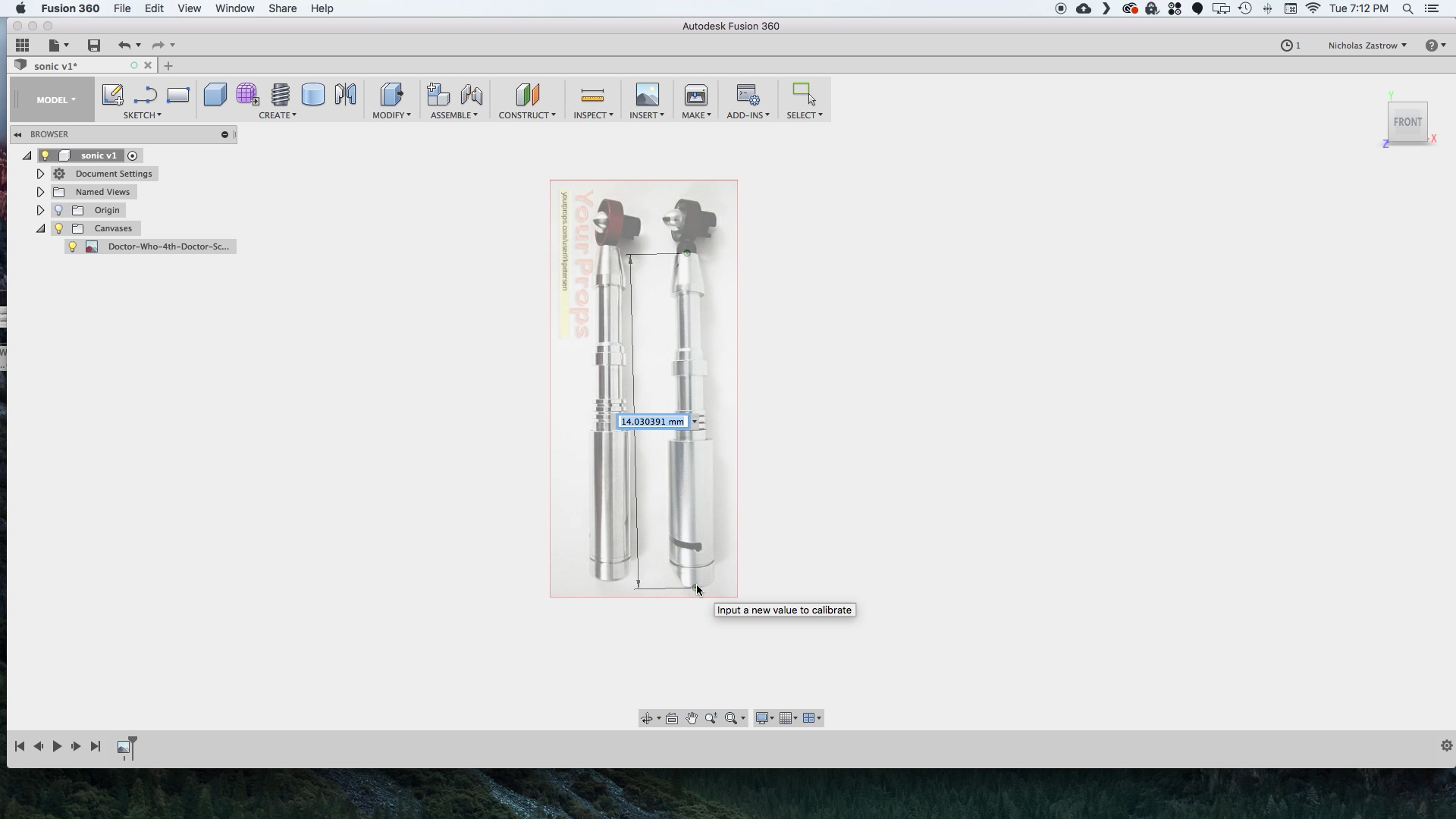Select the Joint assemble icon
Screen dimensions: 1456x819
(x=472, y=95)
